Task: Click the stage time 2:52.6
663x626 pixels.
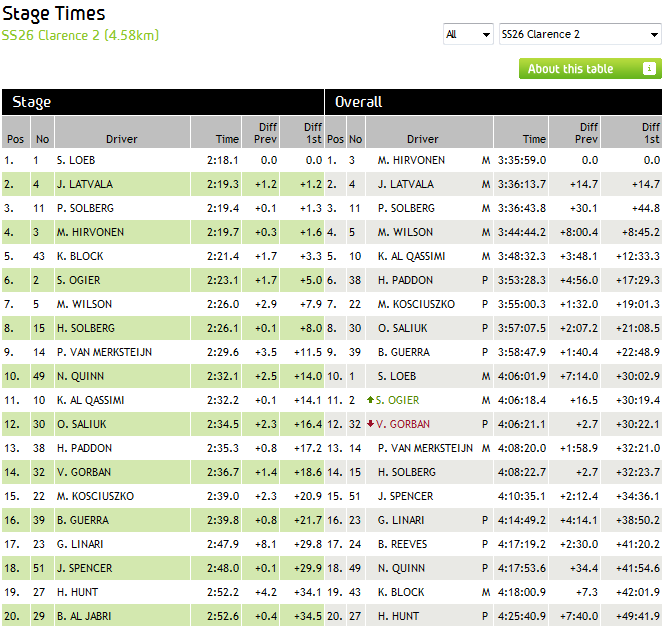Action: (x=223, y=616)
